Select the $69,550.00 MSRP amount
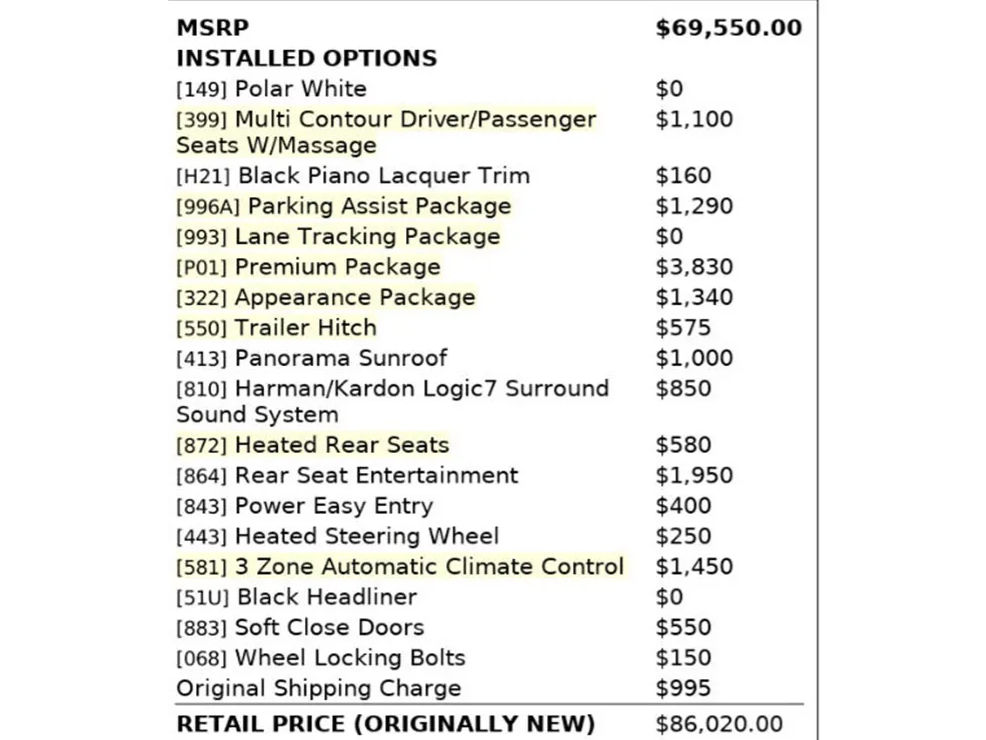986x740 pixels. coord(728,28)
